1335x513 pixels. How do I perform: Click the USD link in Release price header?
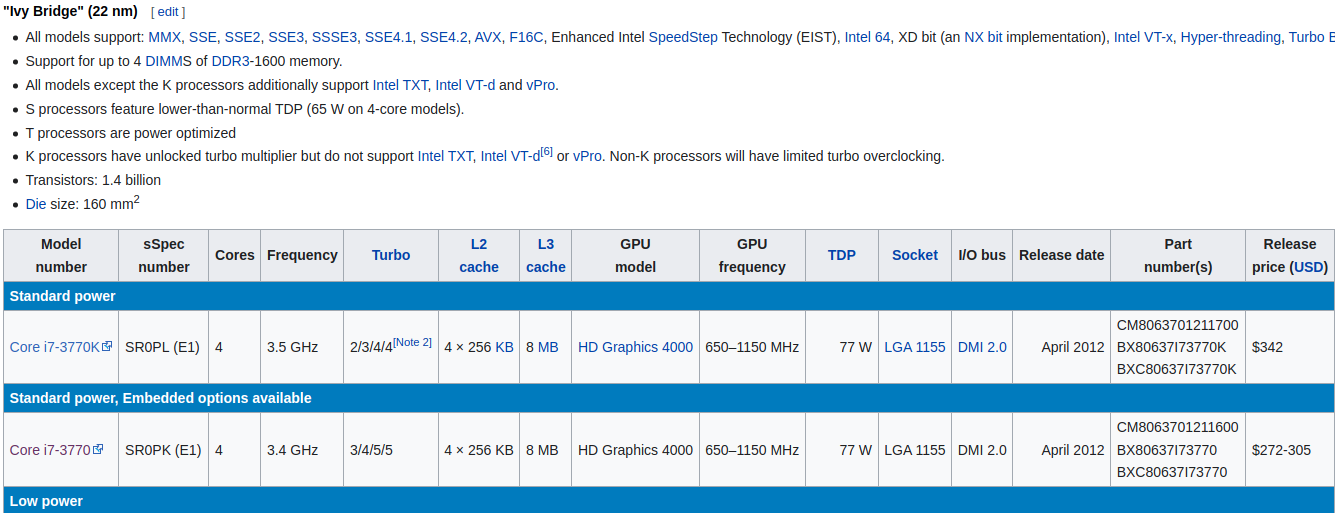tap(1309, 267)
